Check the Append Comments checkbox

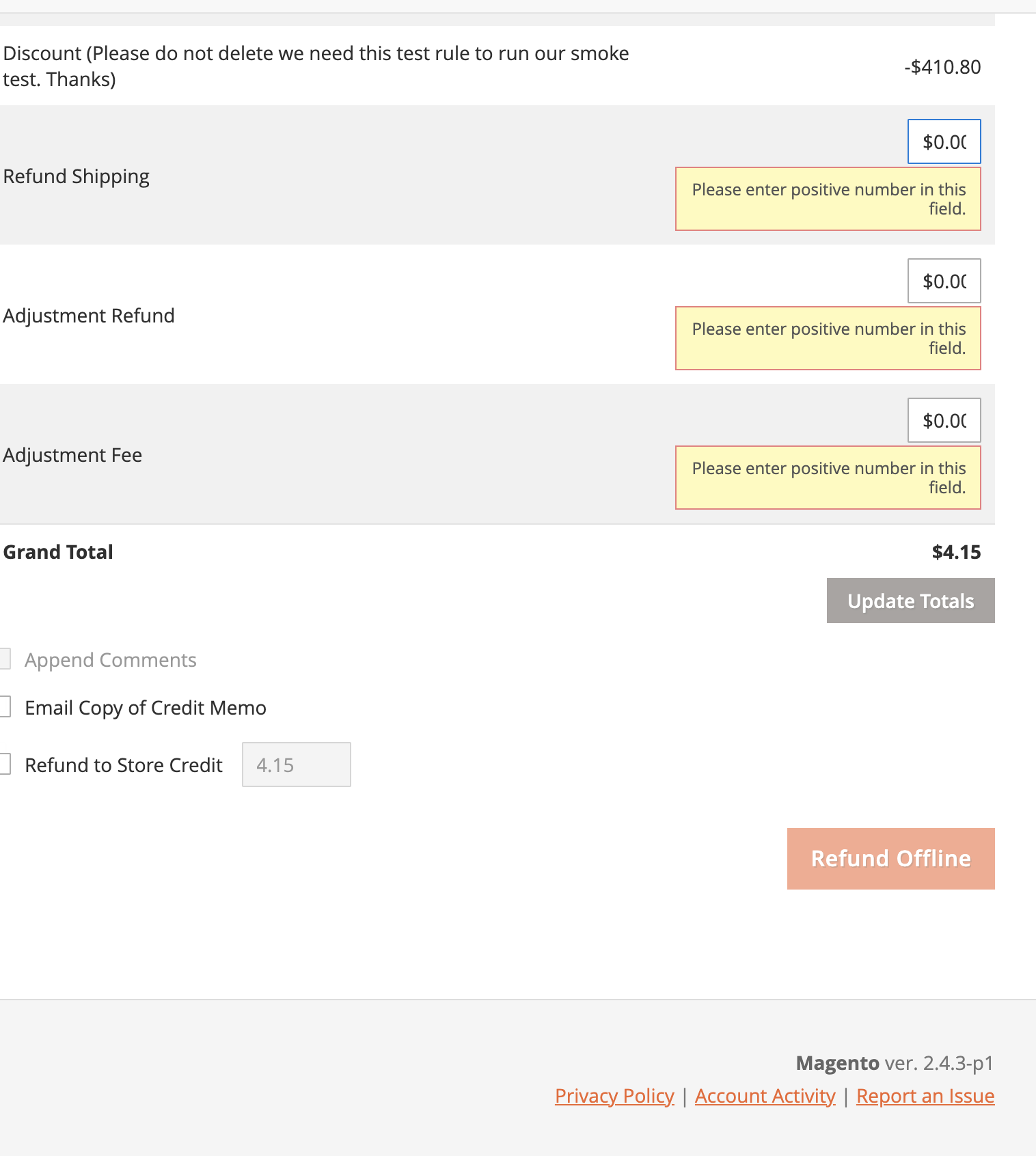click(6, 659)
